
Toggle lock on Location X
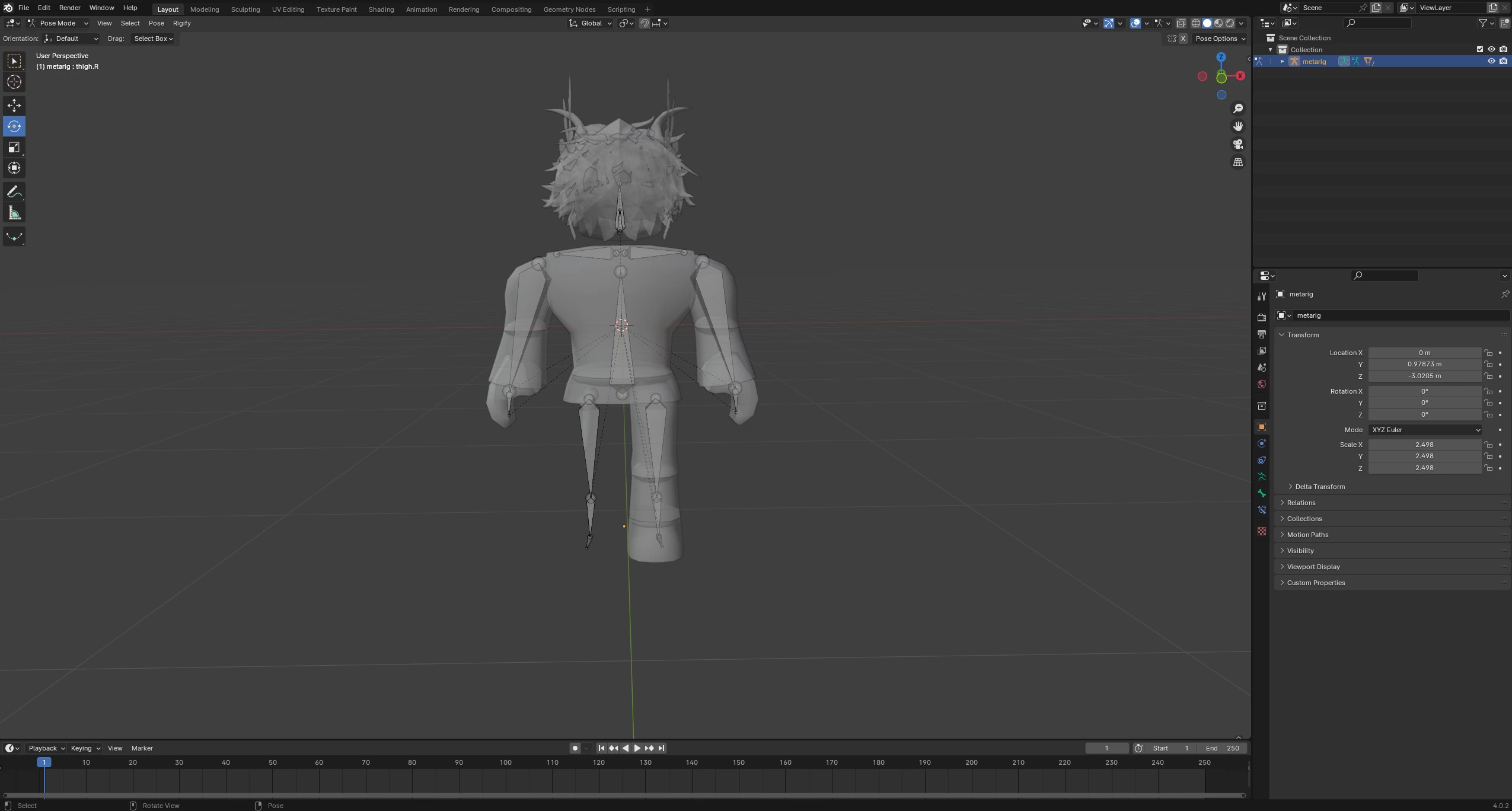(x=1488, y=353)
